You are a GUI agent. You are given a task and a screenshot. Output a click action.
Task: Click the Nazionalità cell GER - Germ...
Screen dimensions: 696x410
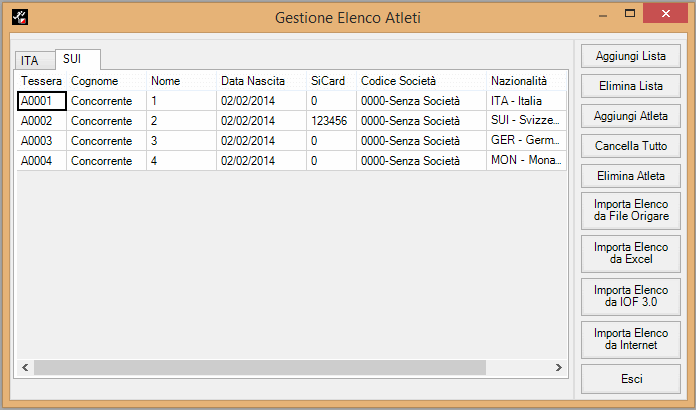(526, 141)
